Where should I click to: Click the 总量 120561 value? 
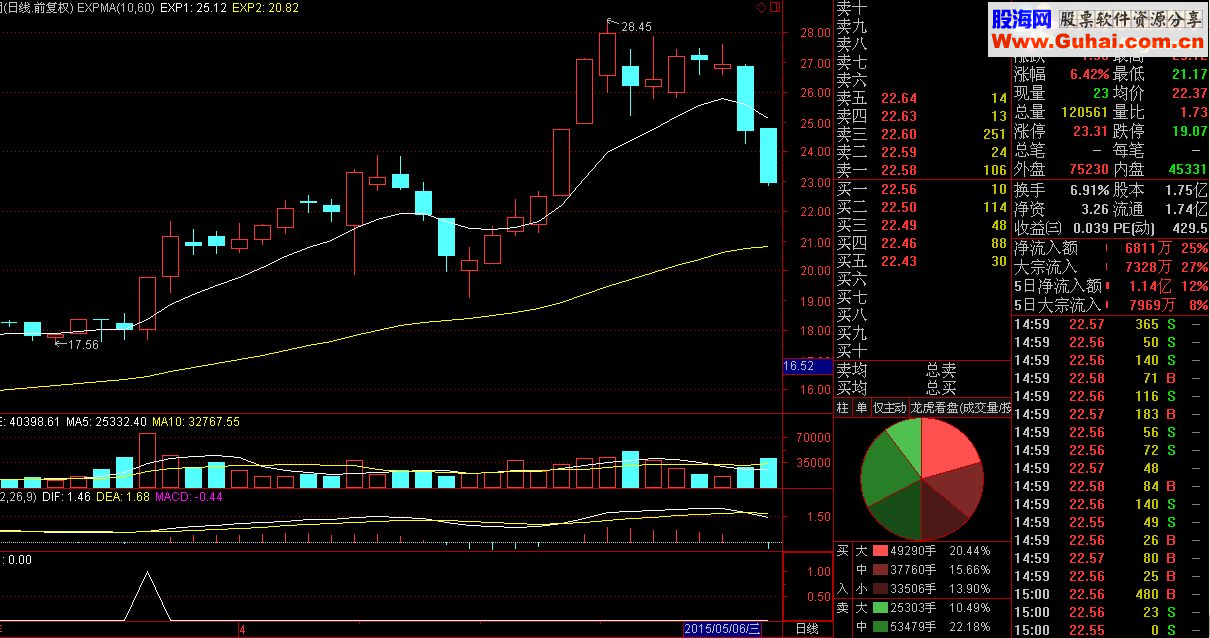click(x=1083, y=112)
